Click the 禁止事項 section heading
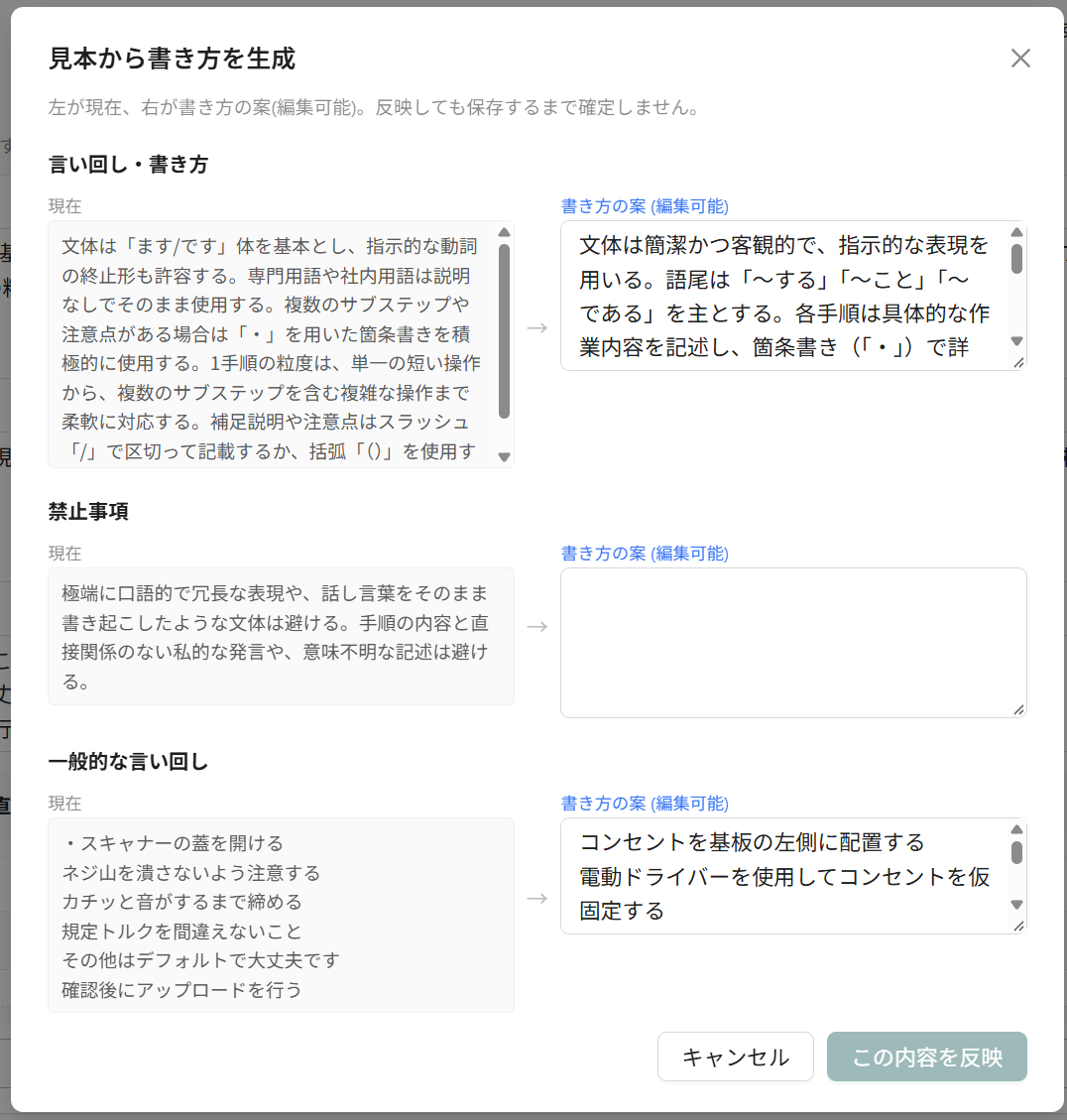Screen dimensions: 1067x1120 coord(88,512)
